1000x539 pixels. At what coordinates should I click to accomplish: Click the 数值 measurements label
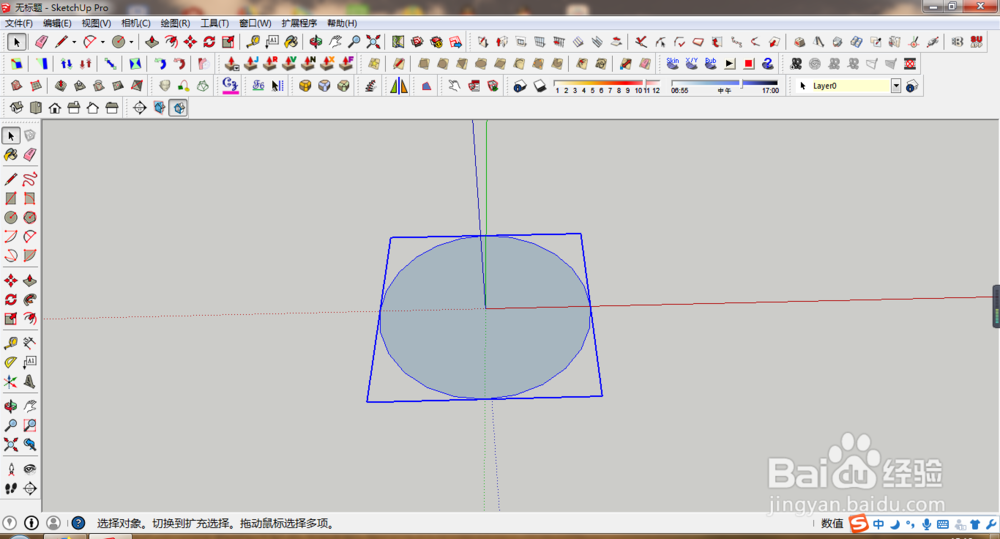pyautogui.click(x=832, y=524)
